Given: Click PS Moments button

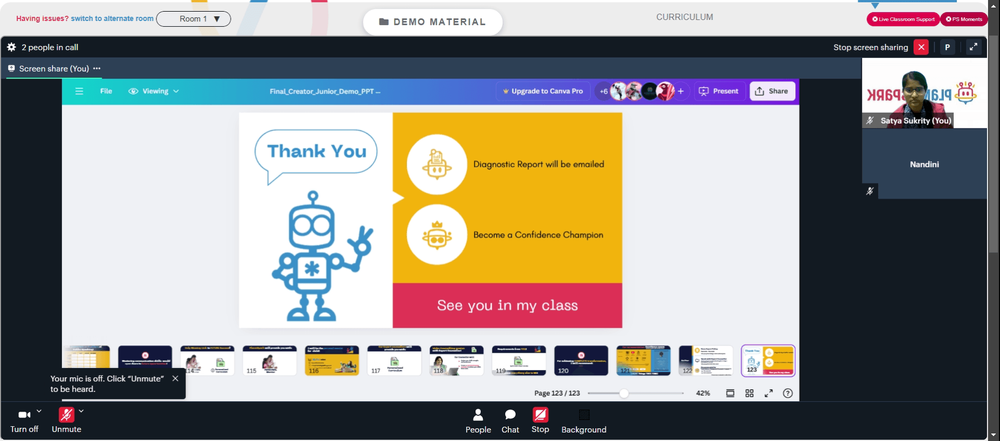Looking at the screenshot, I should tap(964, 19).
